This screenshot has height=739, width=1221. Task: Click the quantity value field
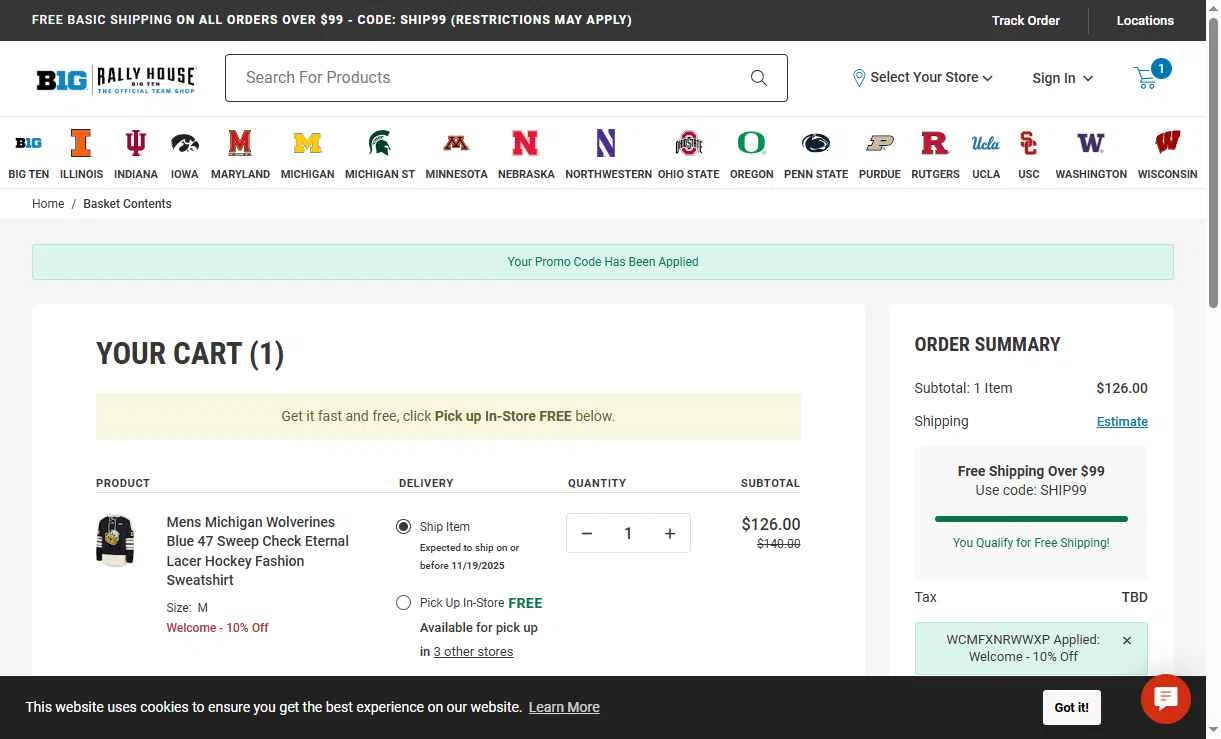[x=628, y=534]
